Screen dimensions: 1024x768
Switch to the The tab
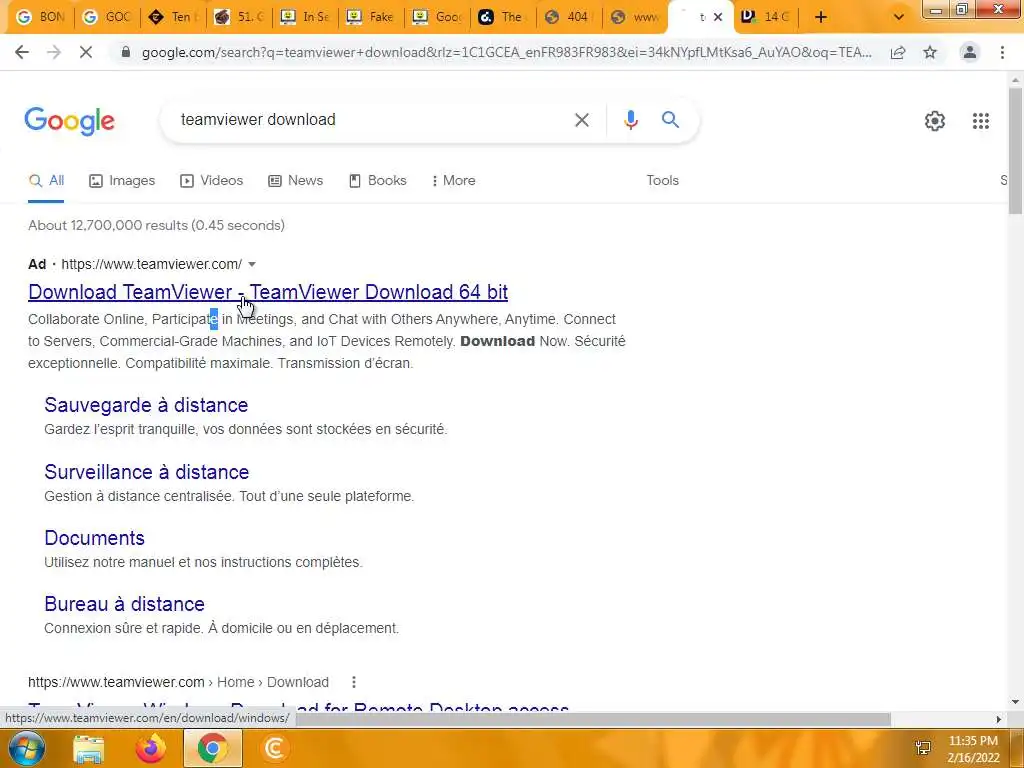pyautogui.click(x=502, y=17)
